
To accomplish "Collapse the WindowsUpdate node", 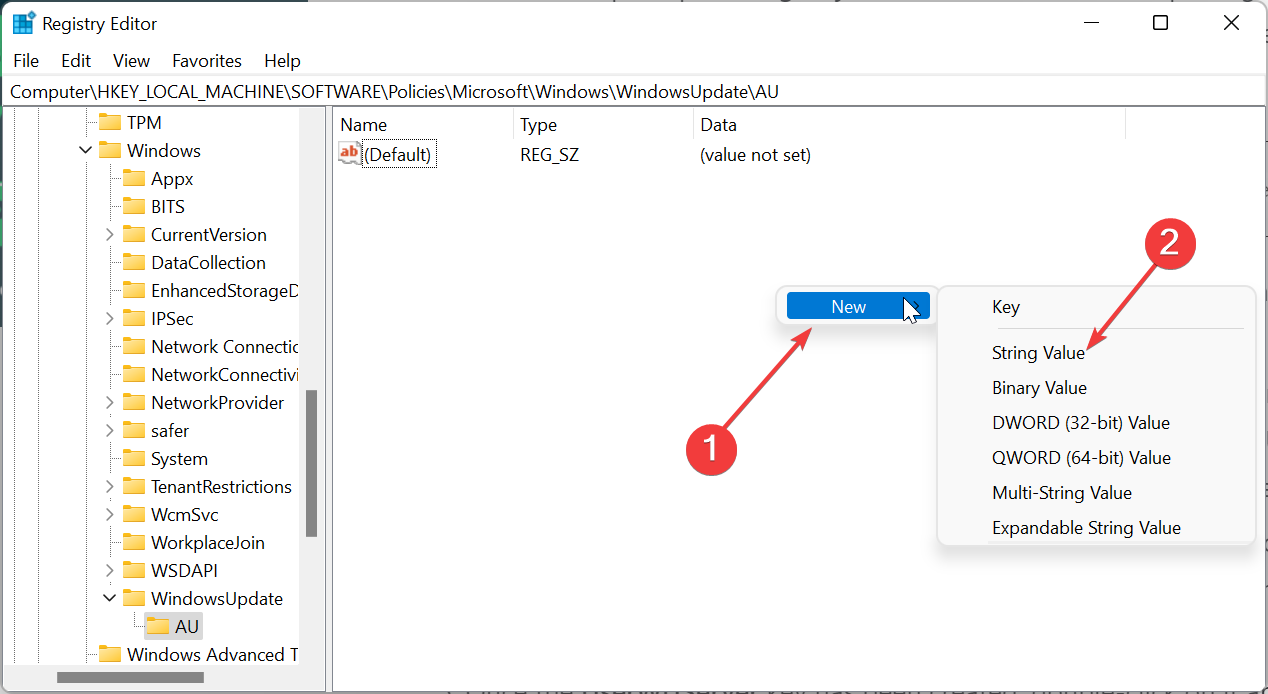I will tap(109, 599).
